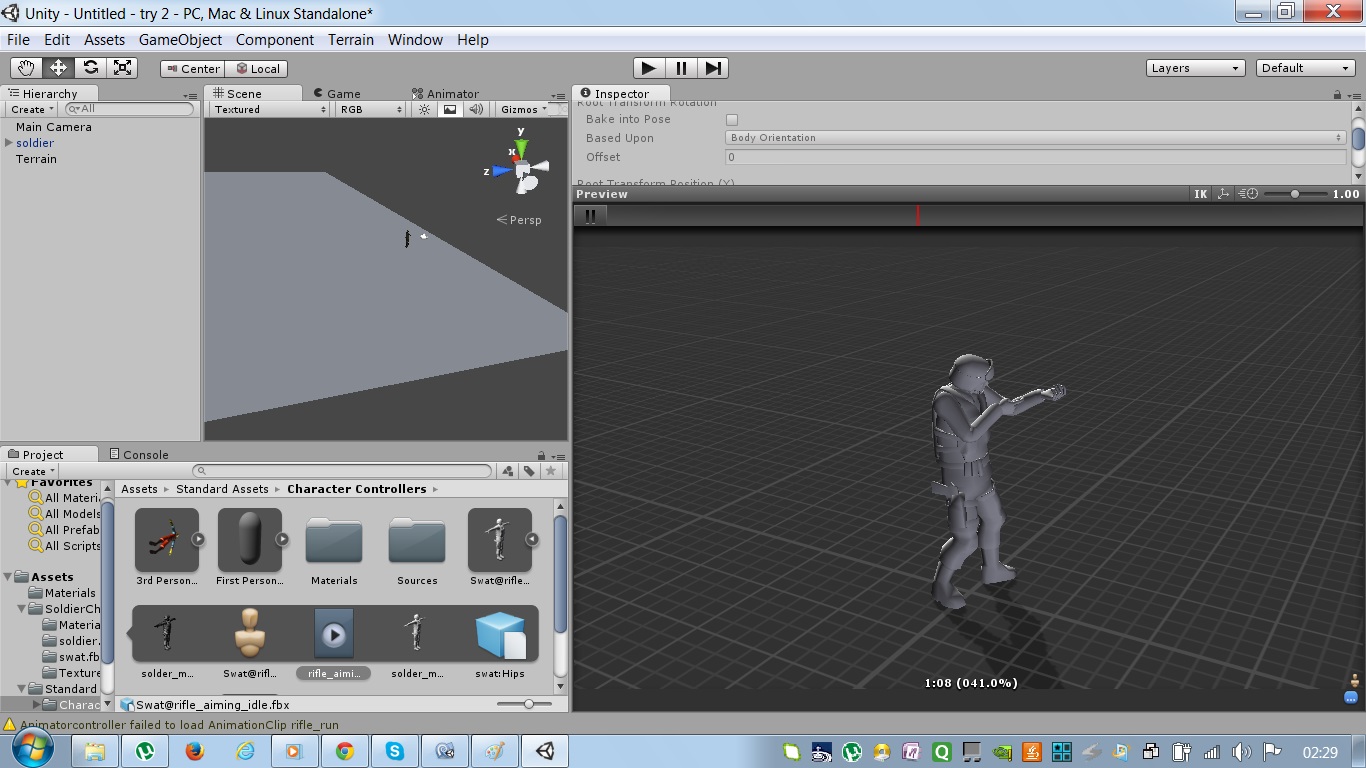1366x768 pixels.
Task: Toggle scene skybox/effects image icon
Action: (450, 109)
